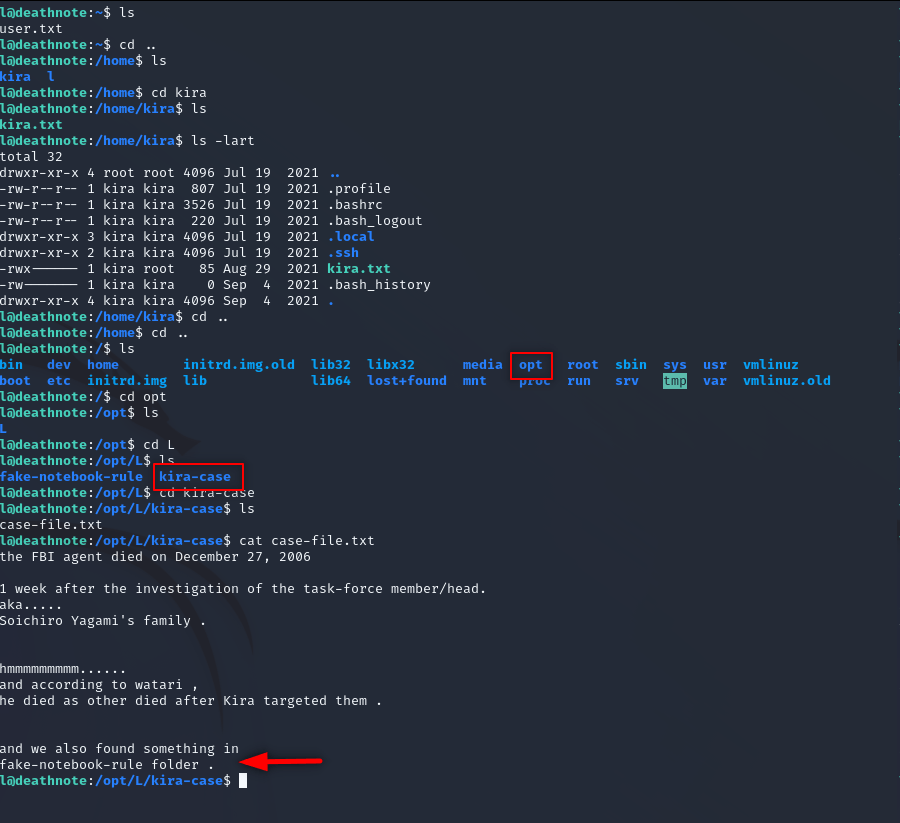
Task: Click the 'fake-notebook-rule folder .' output line
Action: pos(107,765)
